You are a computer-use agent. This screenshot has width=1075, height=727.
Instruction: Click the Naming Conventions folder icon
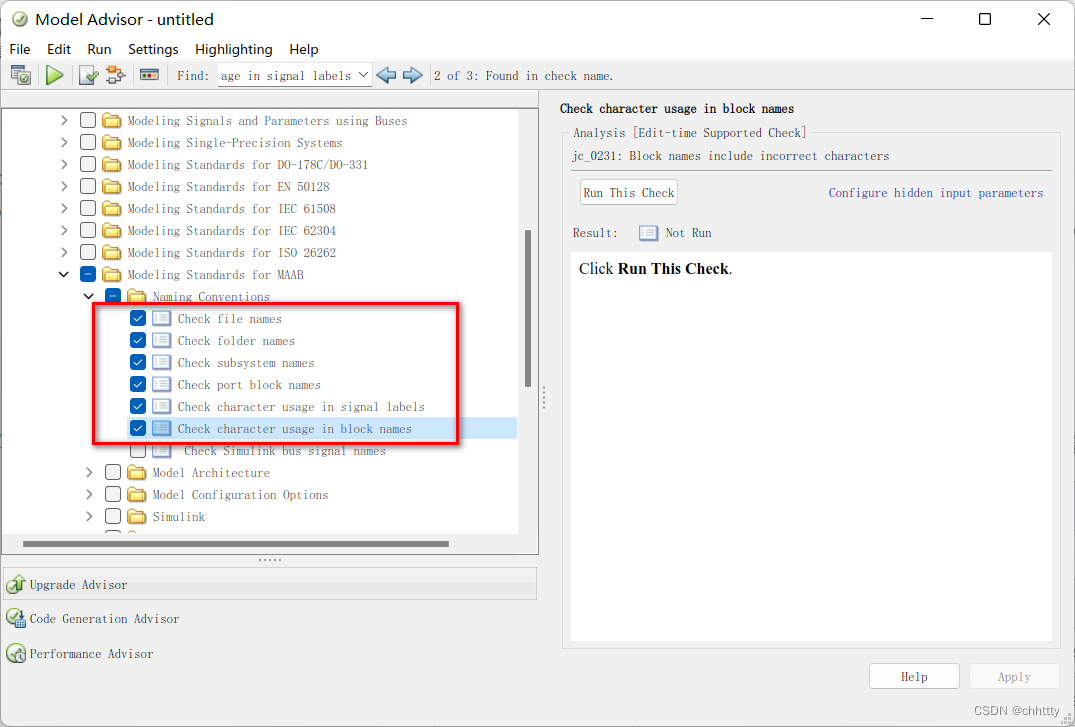click(x=136, y=296)
